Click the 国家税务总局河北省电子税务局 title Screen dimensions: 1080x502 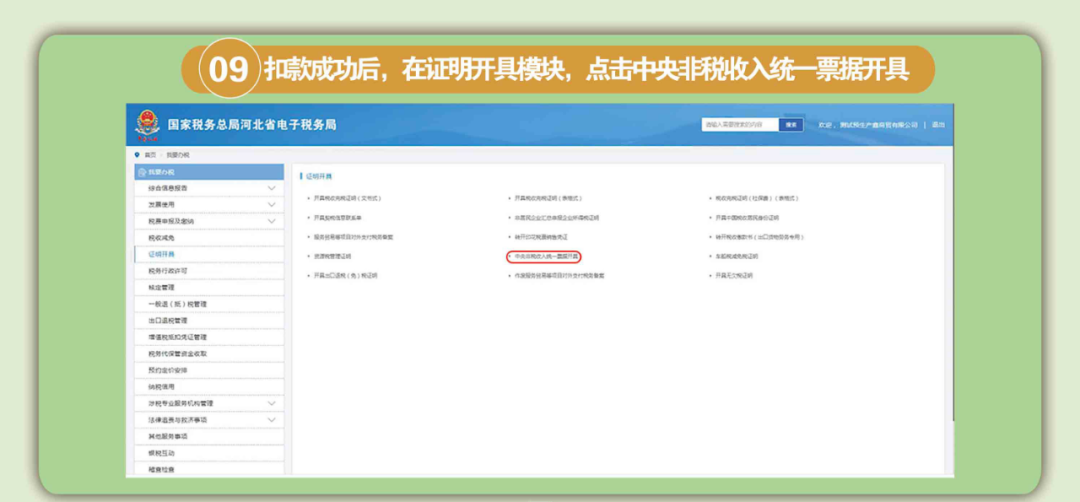251,125
